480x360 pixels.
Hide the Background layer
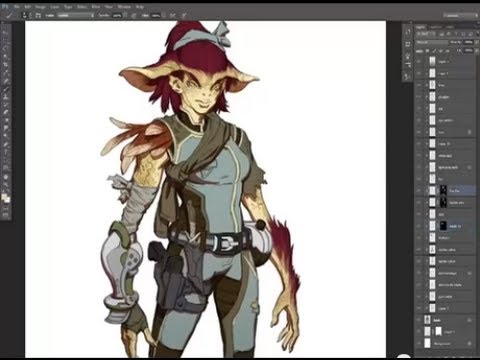pos(419,343)
